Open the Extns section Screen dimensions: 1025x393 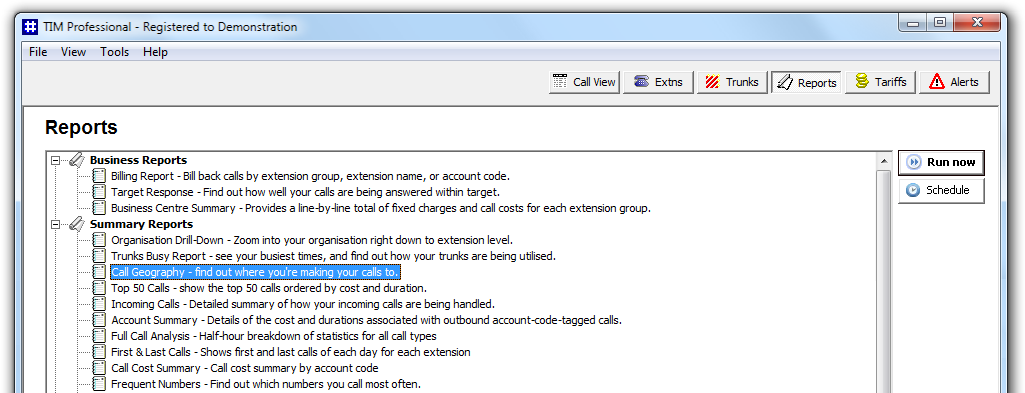pyautogui.click(x=658, y=82)
